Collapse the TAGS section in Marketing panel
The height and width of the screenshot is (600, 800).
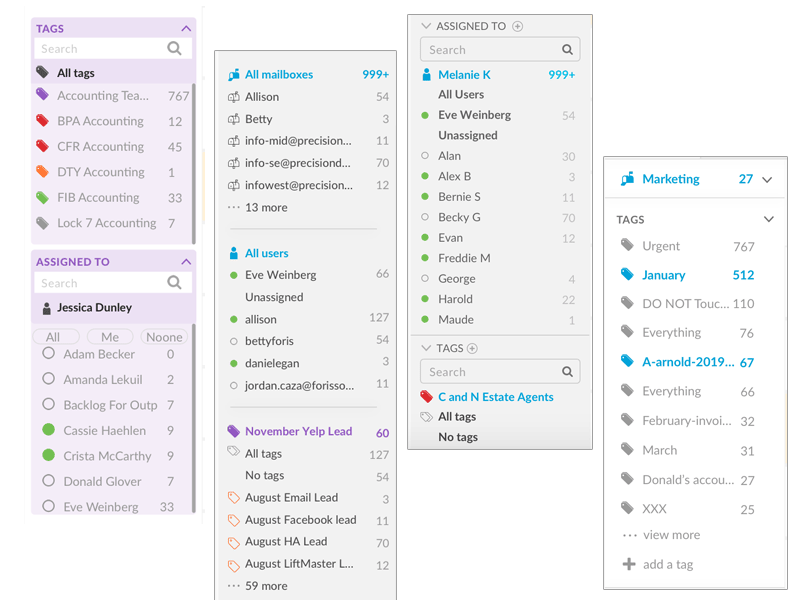pyautogui.click(x=768, y=219)
